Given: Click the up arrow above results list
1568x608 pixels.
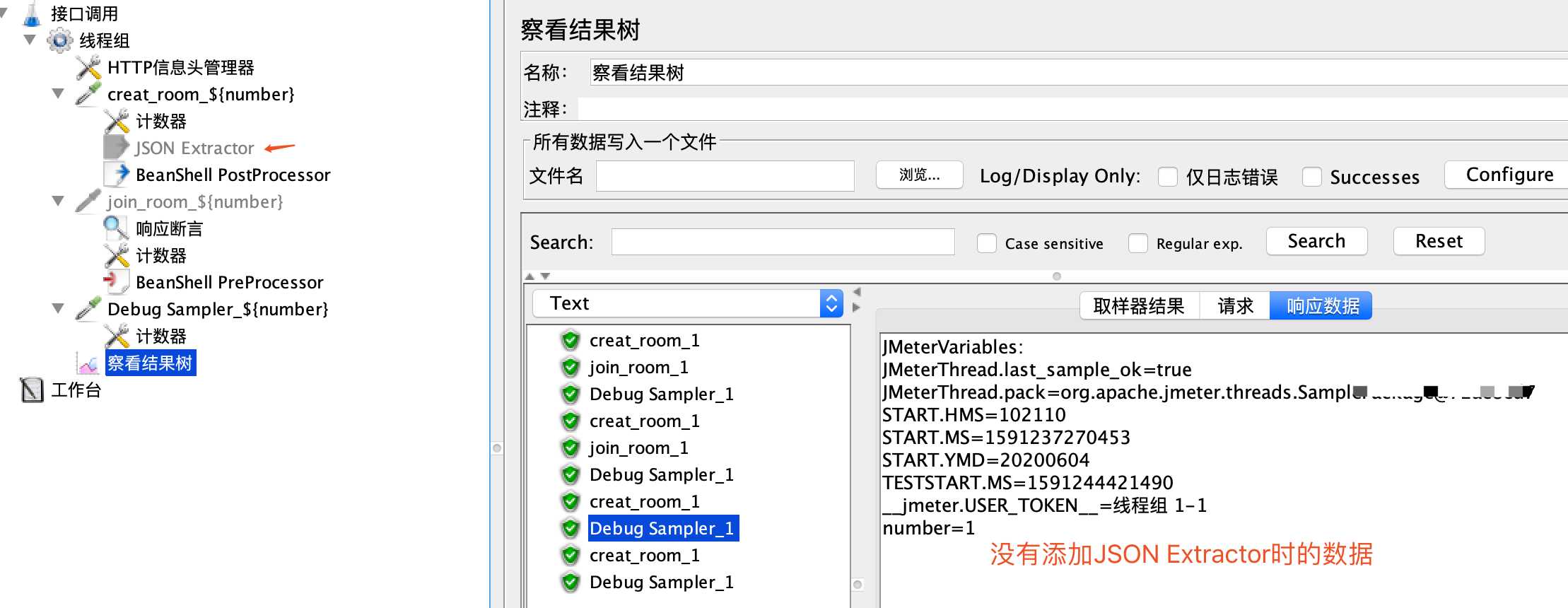Looking at the screenshot, I should point(530,276).
